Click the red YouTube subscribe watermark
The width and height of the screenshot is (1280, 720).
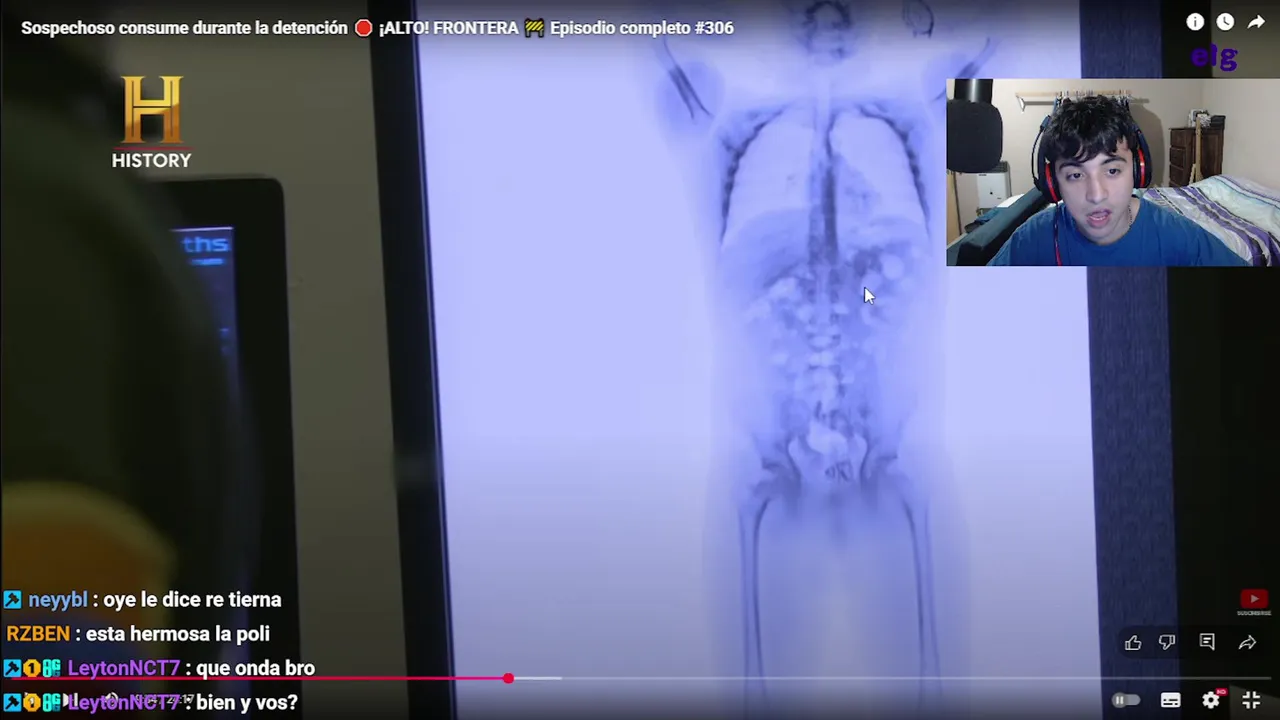(1254, 602)
